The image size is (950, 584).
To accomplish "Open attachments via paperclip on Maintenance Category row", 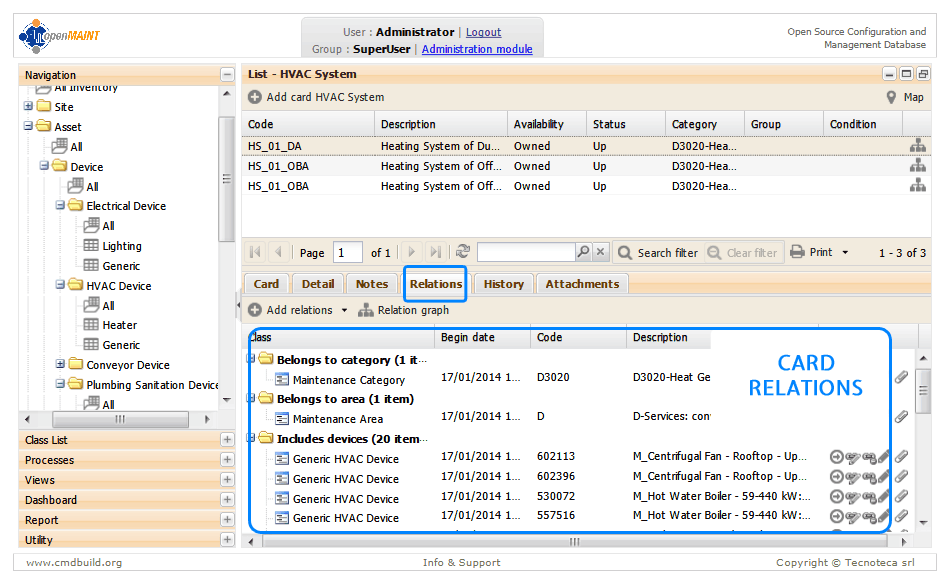I will click(x=900, y=377).
